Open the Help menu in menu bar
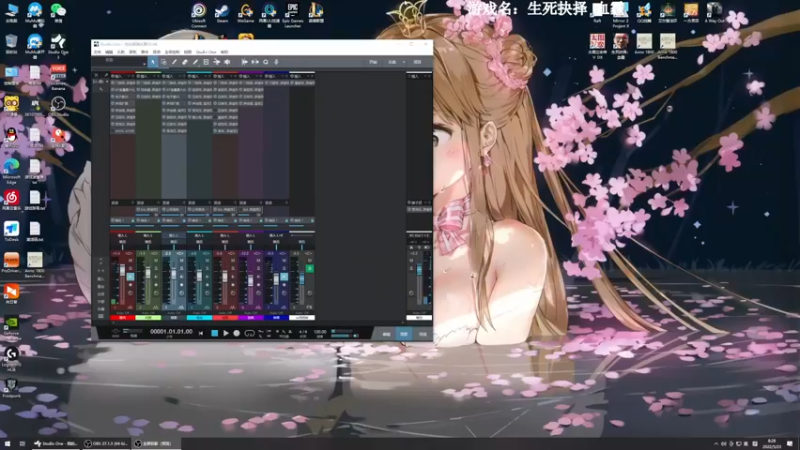 pyautogui.click(x=224, y=52)
